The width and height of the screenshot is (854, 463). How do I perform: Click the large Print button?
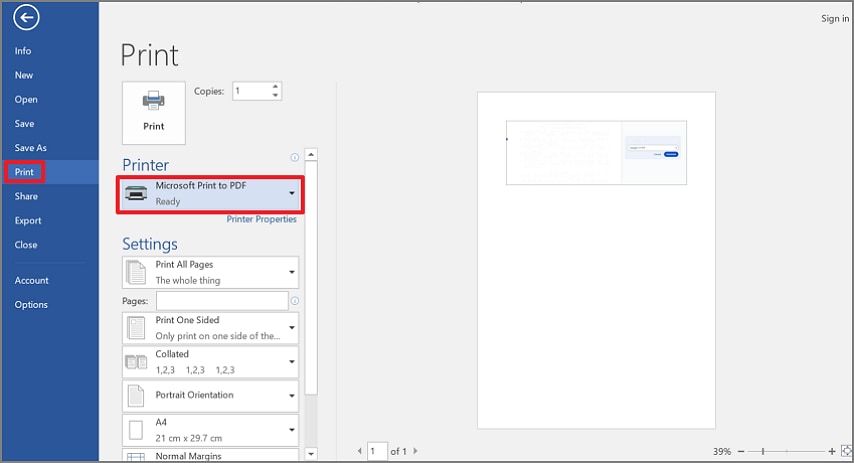[x=154, y=113]
